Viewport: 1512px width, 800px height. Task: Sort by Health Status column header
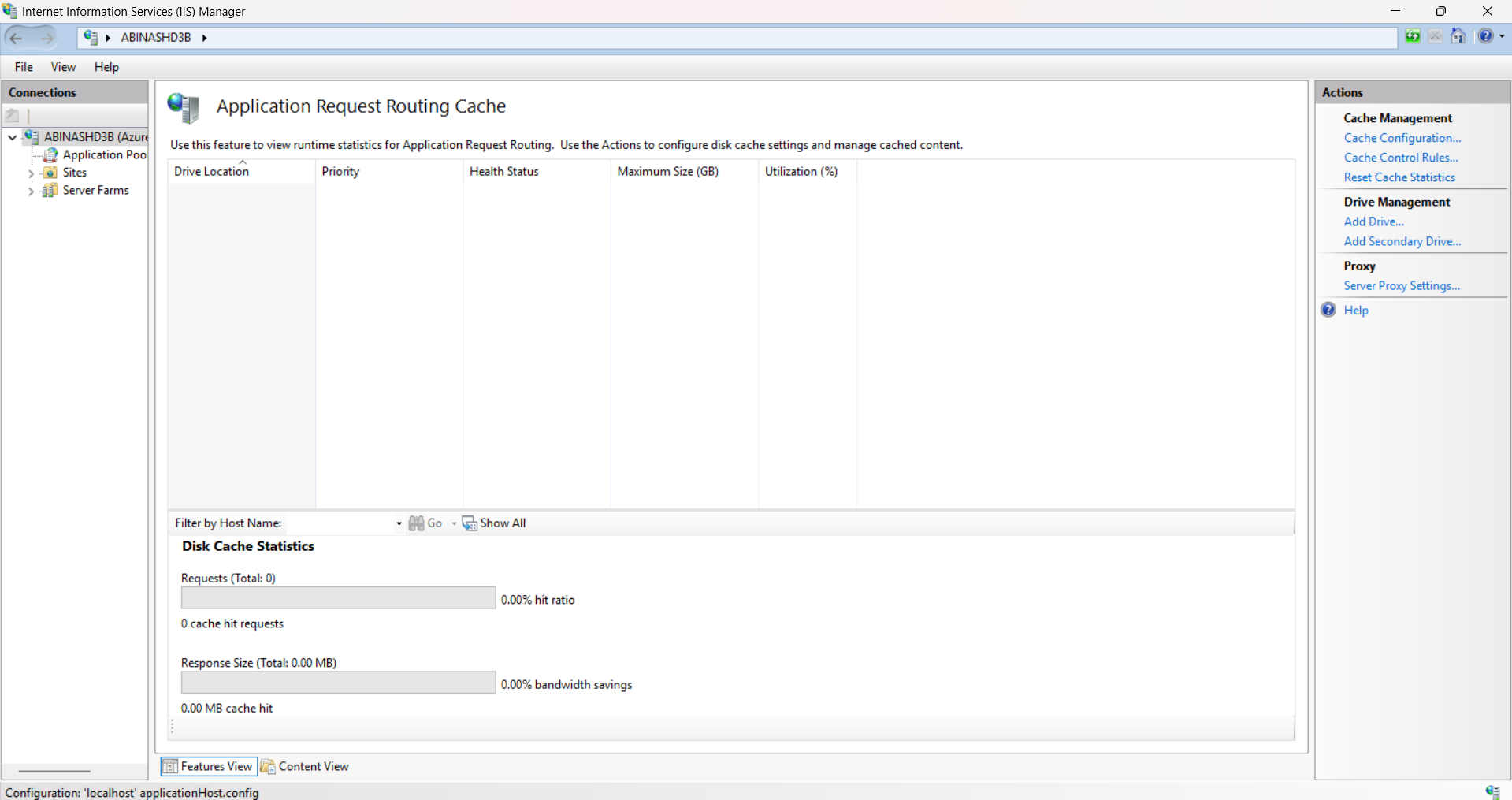tap(537, 172)
